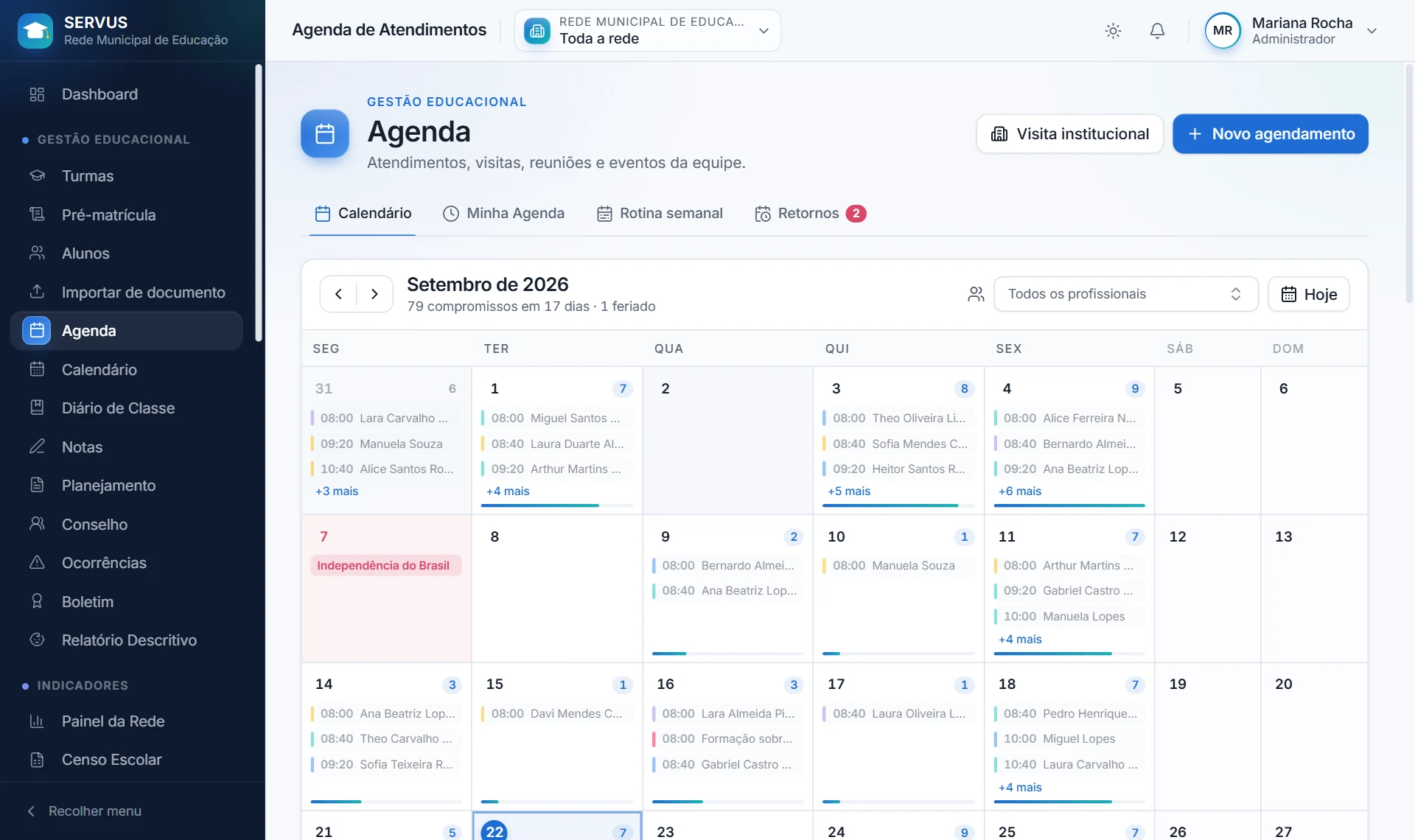This screenshot has width=1415, height=840.
Task: Open Independência do Brasil holiday
Action: (386, 566)
